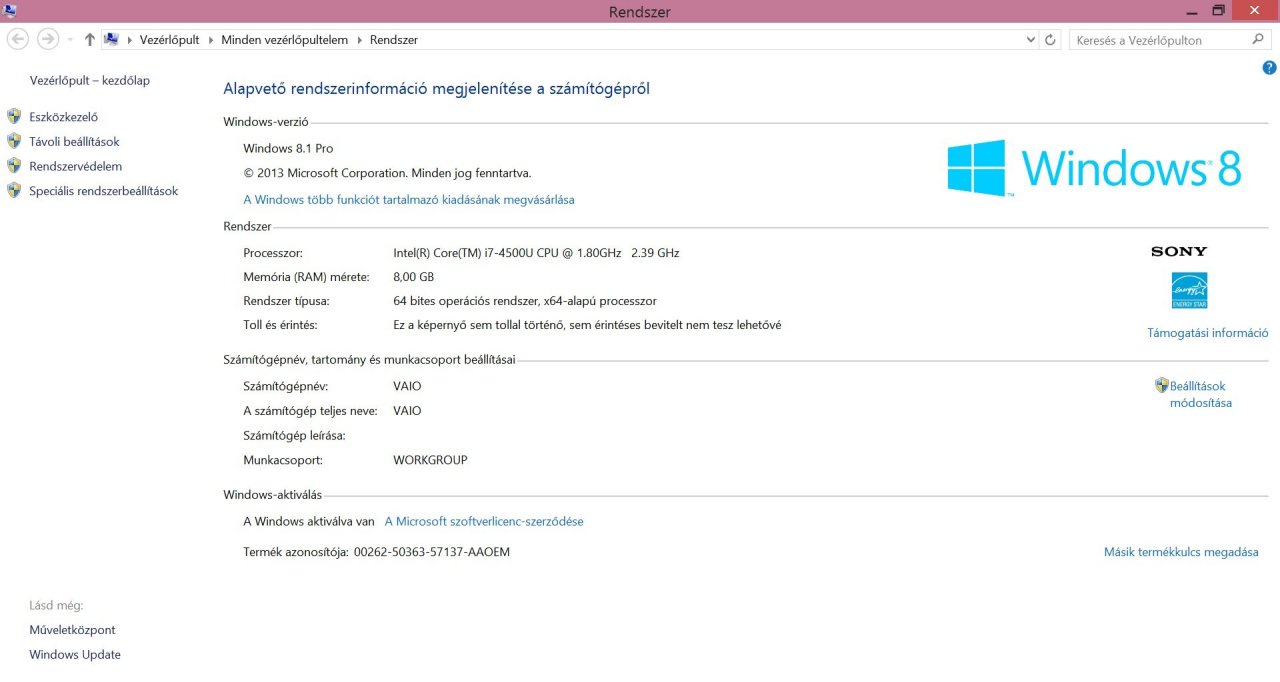This screenshot has width=1280, height=682.
Task: Click product ID 00262-50363-57137-AAOEM
Action: [432, 552]
